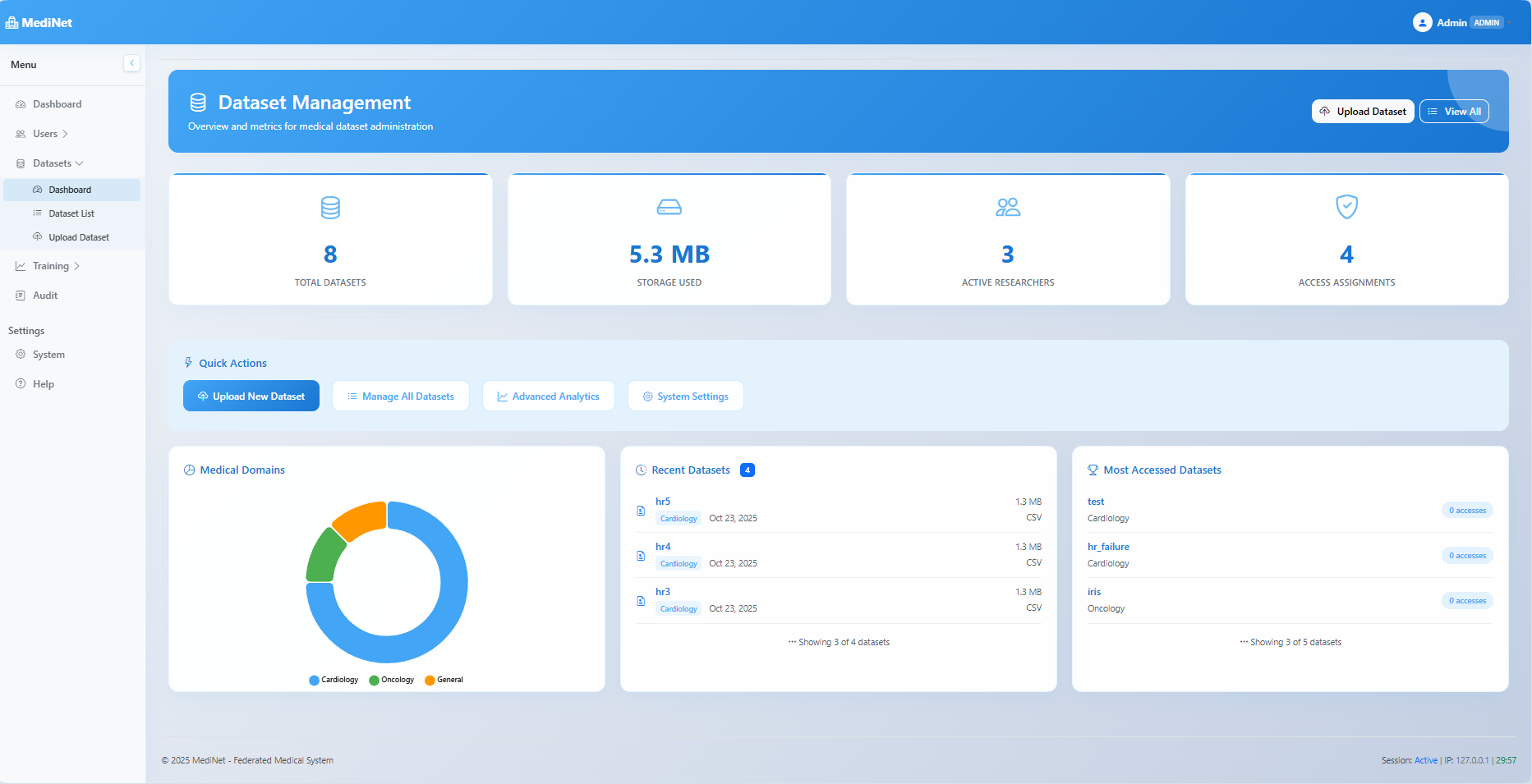
Task: Click the Admin profile avatar icon
Action: 1424,21
